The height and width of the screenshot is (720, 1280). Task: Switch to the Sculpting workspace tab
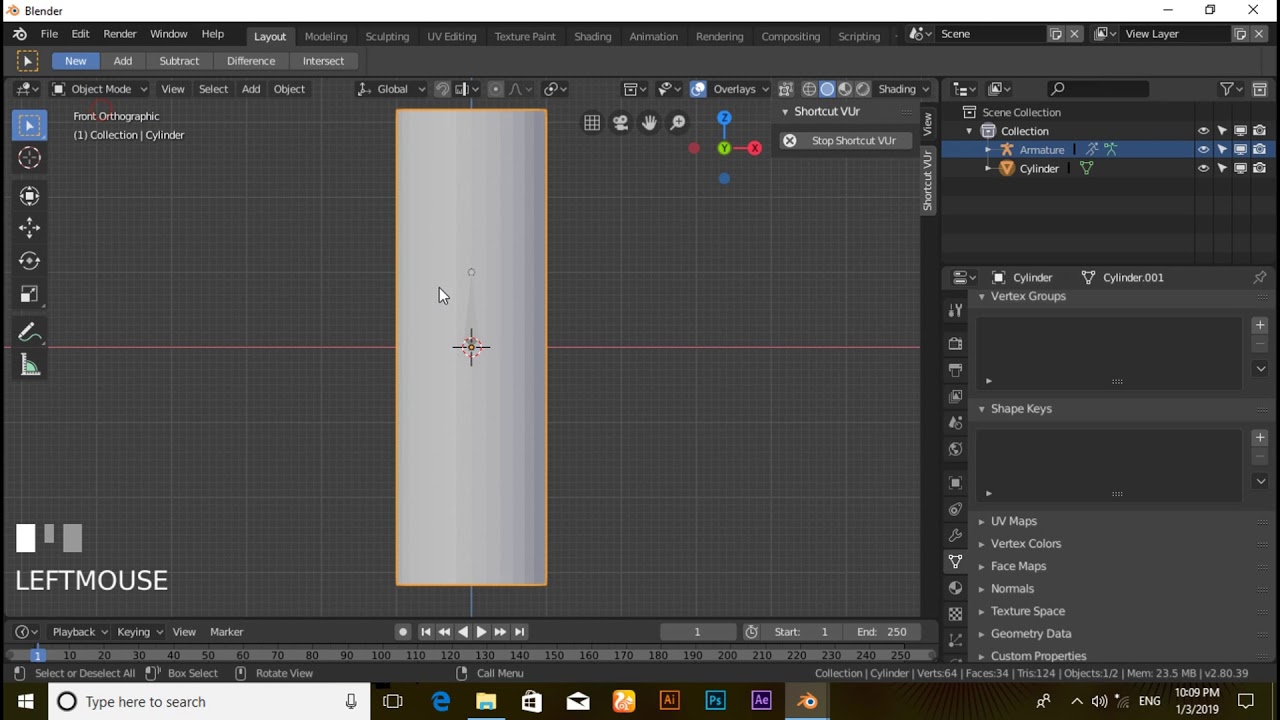pyautogui.click(x=387, y=36)
